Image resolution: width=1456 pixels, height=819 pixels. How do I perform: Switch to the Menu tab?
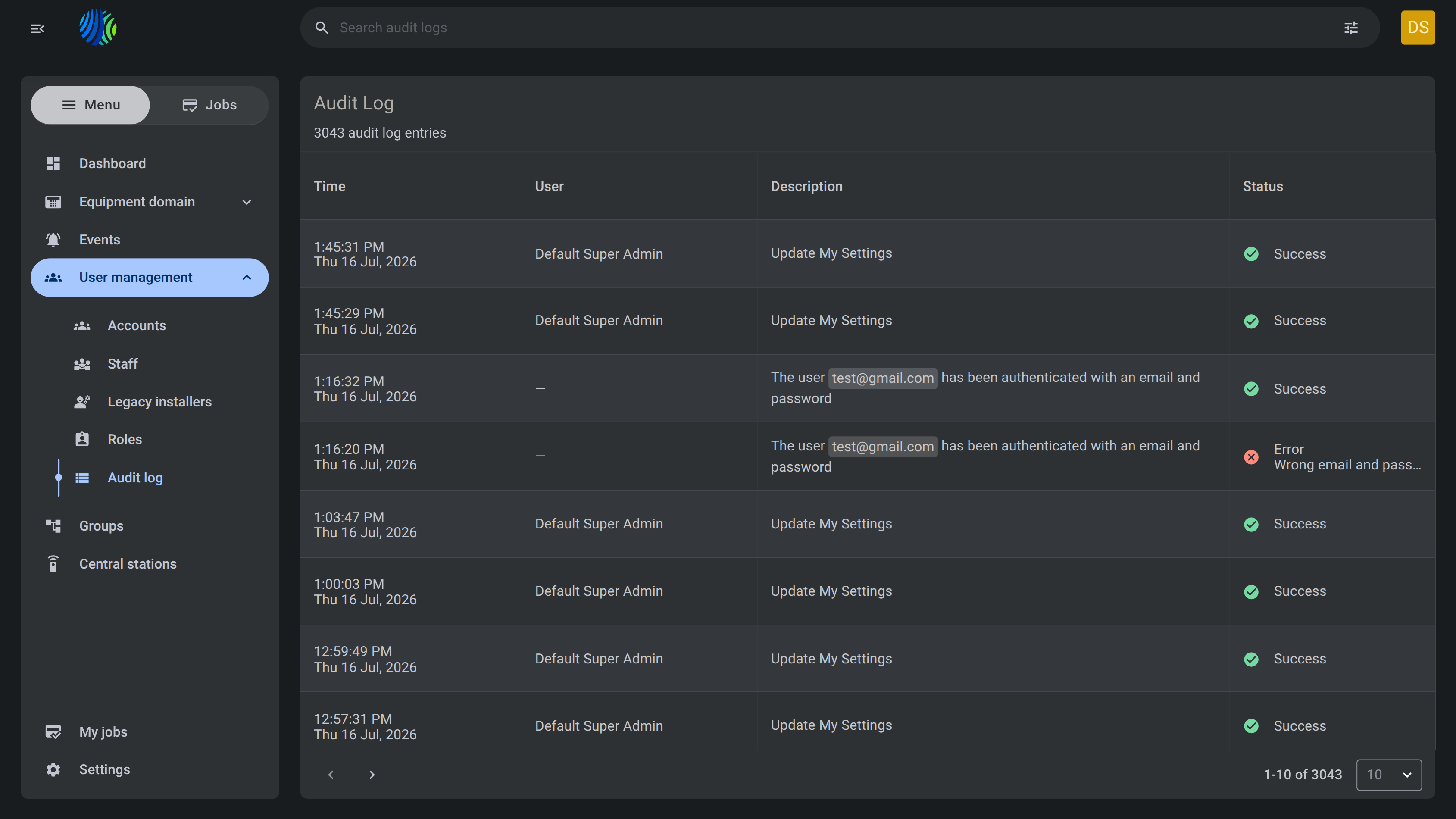tap(91, 105)
